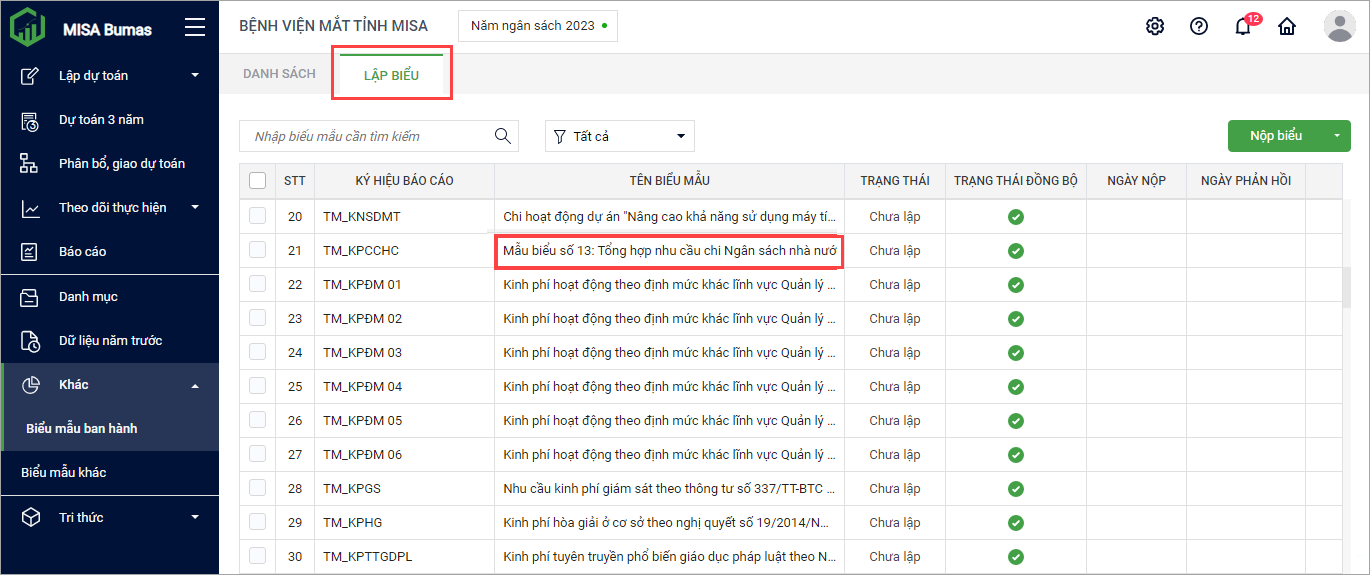The image size is (1370, 575).
Task: Click the Năm ngân sách 2023 selector
Action: pos(538,26)
